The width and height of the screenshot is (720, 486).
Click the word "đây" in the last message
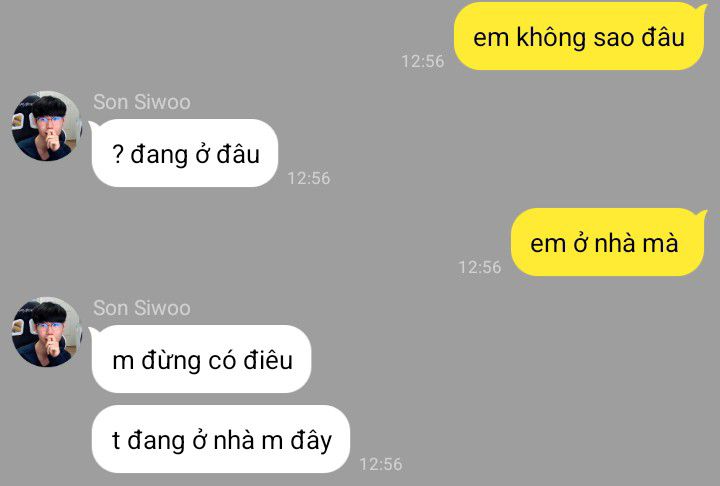point(311,441)
